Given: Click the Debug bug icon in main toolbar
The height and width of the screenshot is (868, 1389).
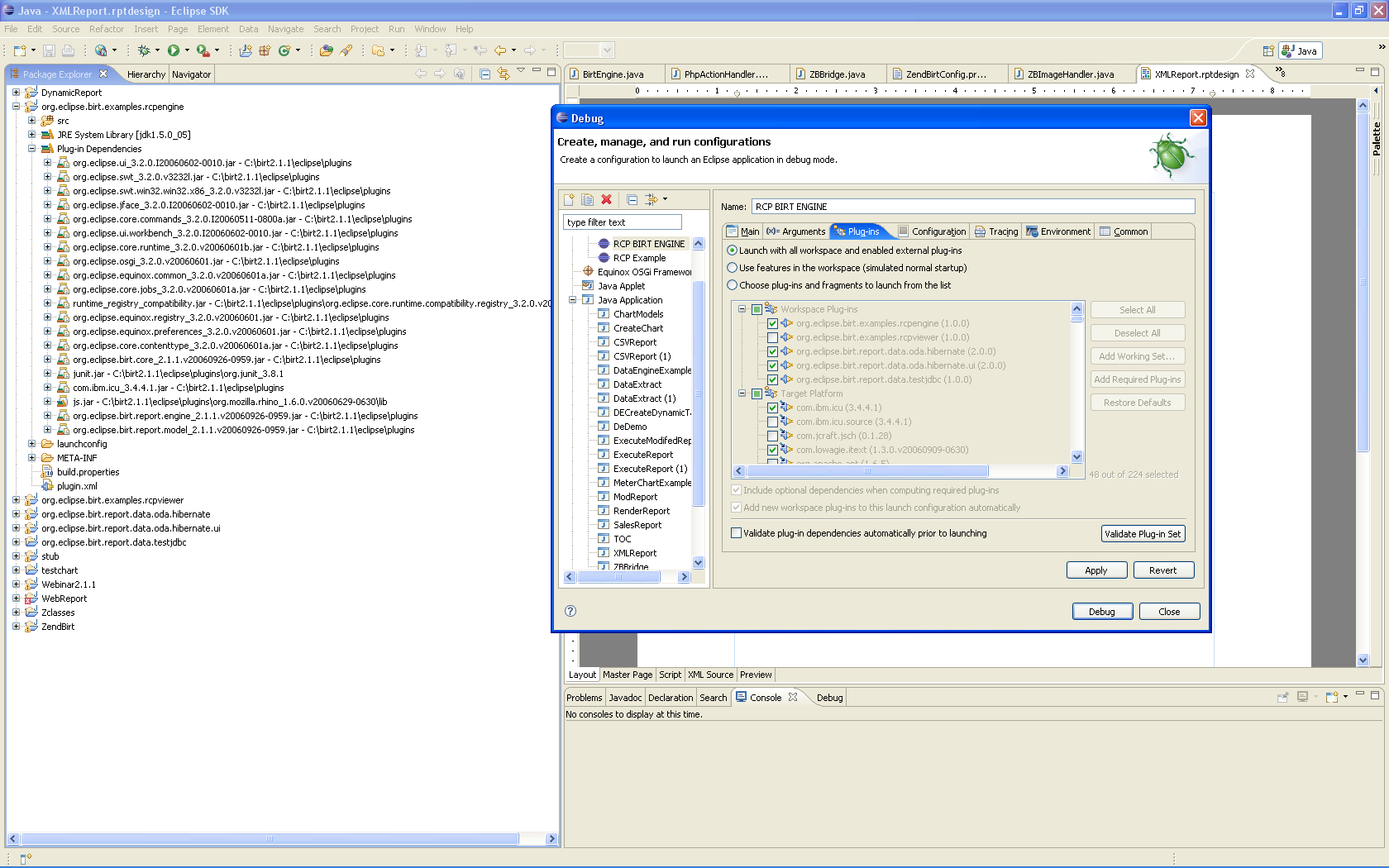Looking at the screenshot, I should (x=143, y=50).
